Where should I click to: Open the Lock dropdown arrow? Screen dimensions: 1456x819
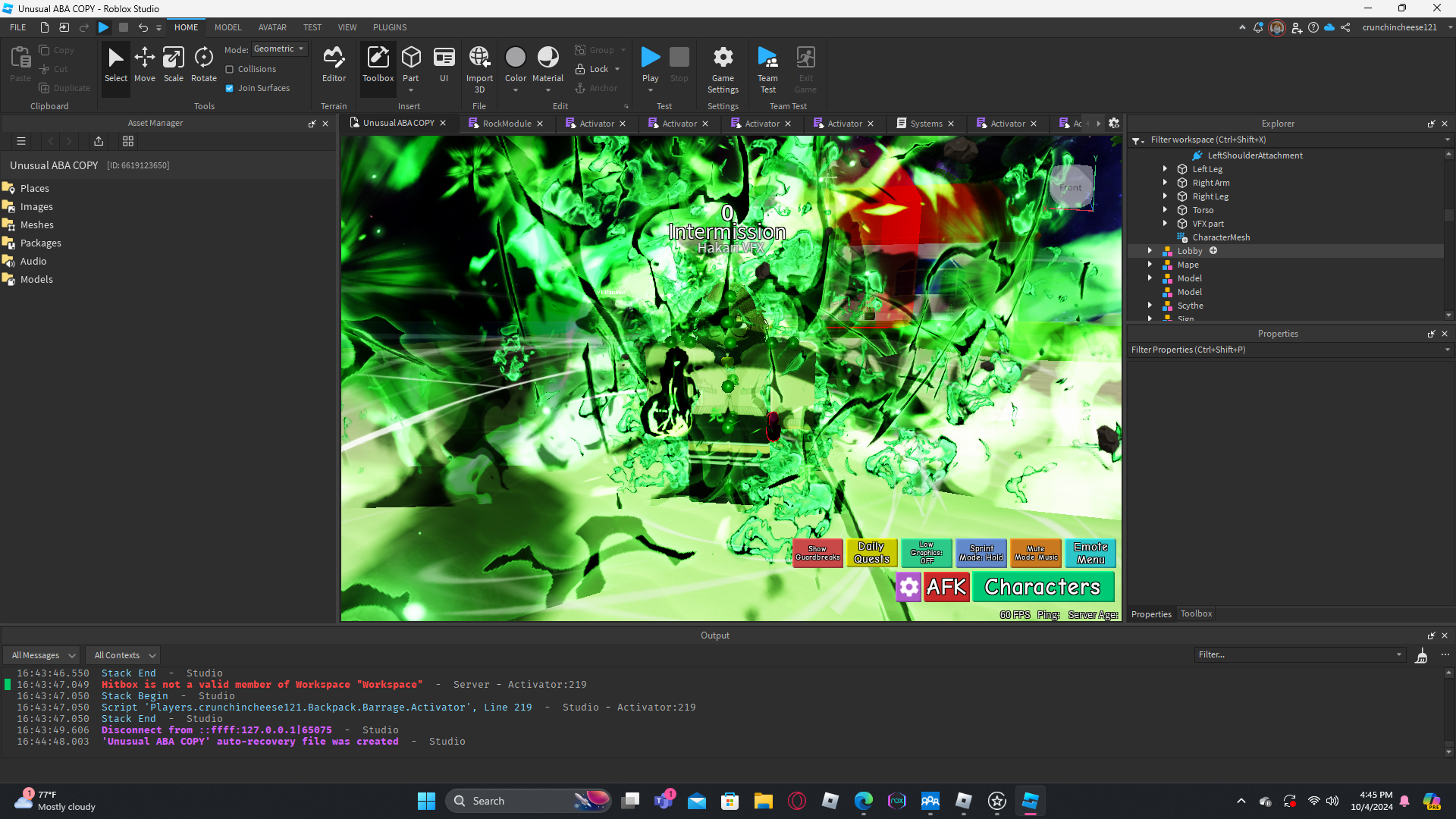(x=617, y=70)
